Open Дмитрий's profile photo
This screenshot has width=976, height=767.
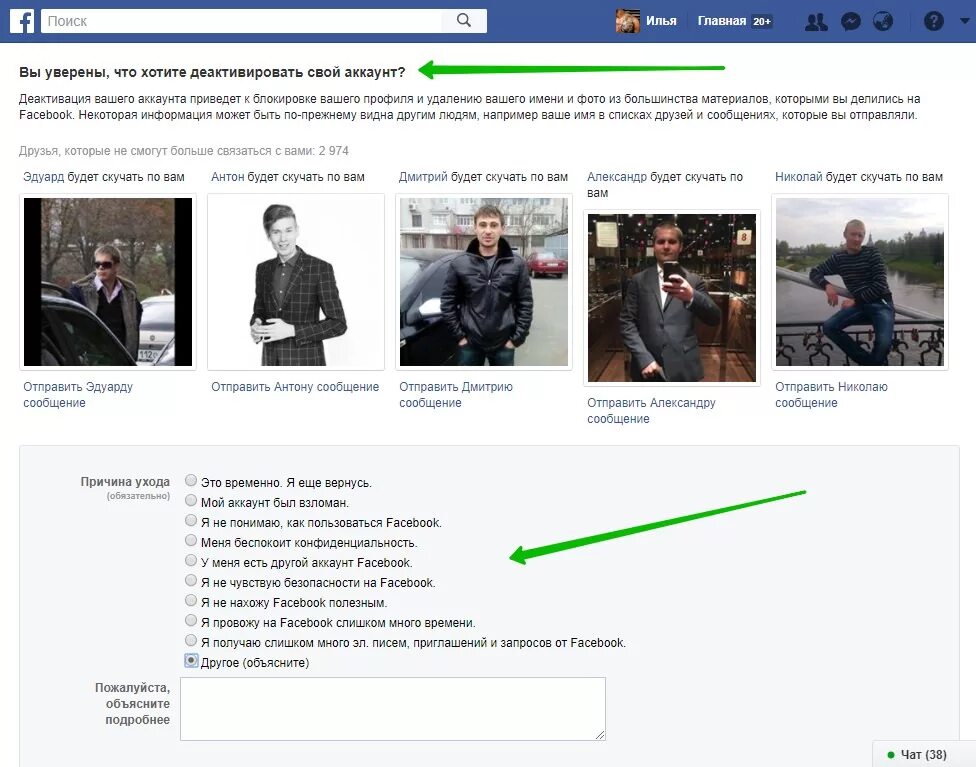click(484, 282)
